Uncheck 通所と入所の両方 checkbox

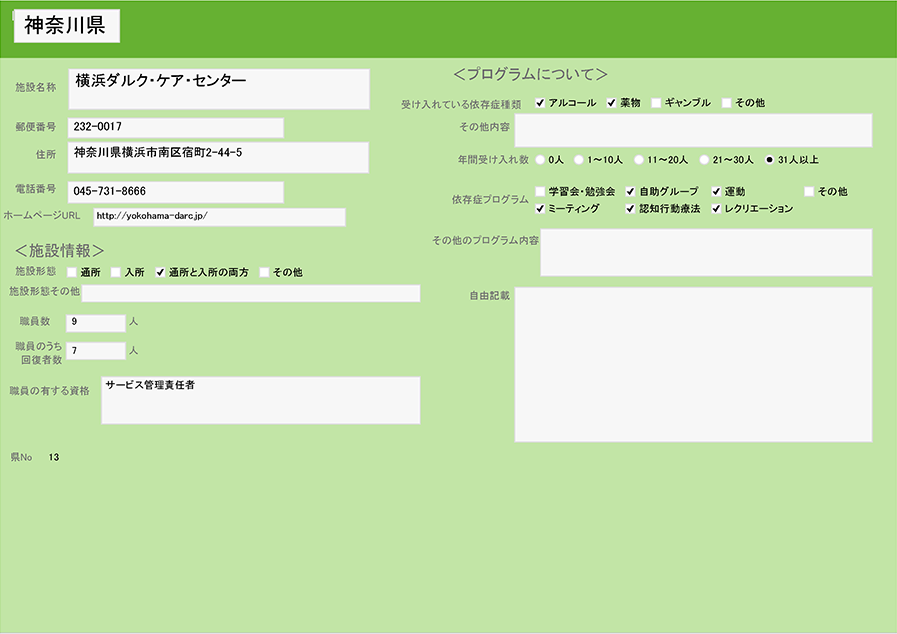160,272
